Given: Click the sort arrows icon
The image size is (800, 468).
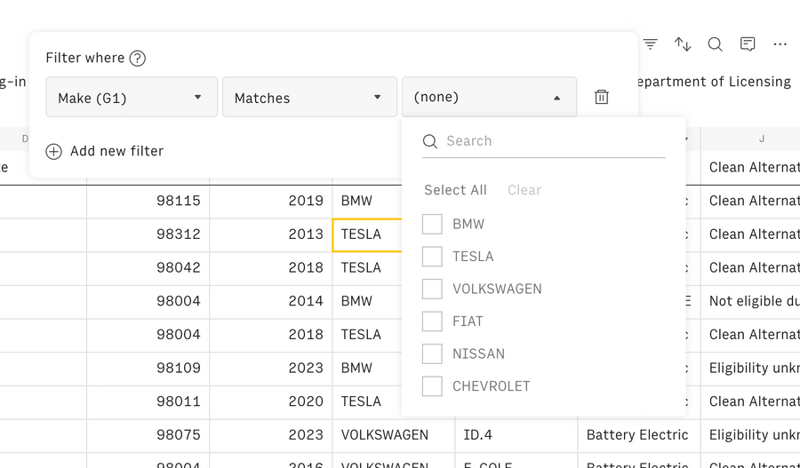Looking at the screenshot, I should tap(683, 44).
